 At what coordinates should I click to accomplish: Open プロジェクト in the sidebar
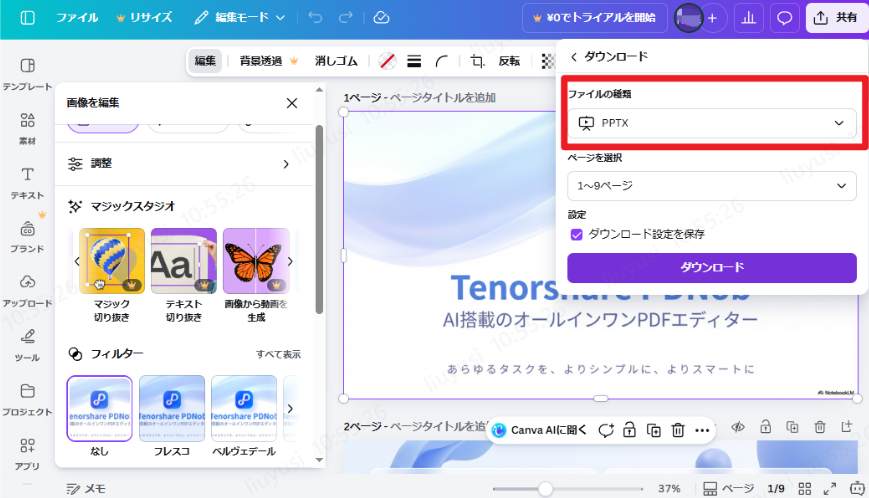coord(27,400)
